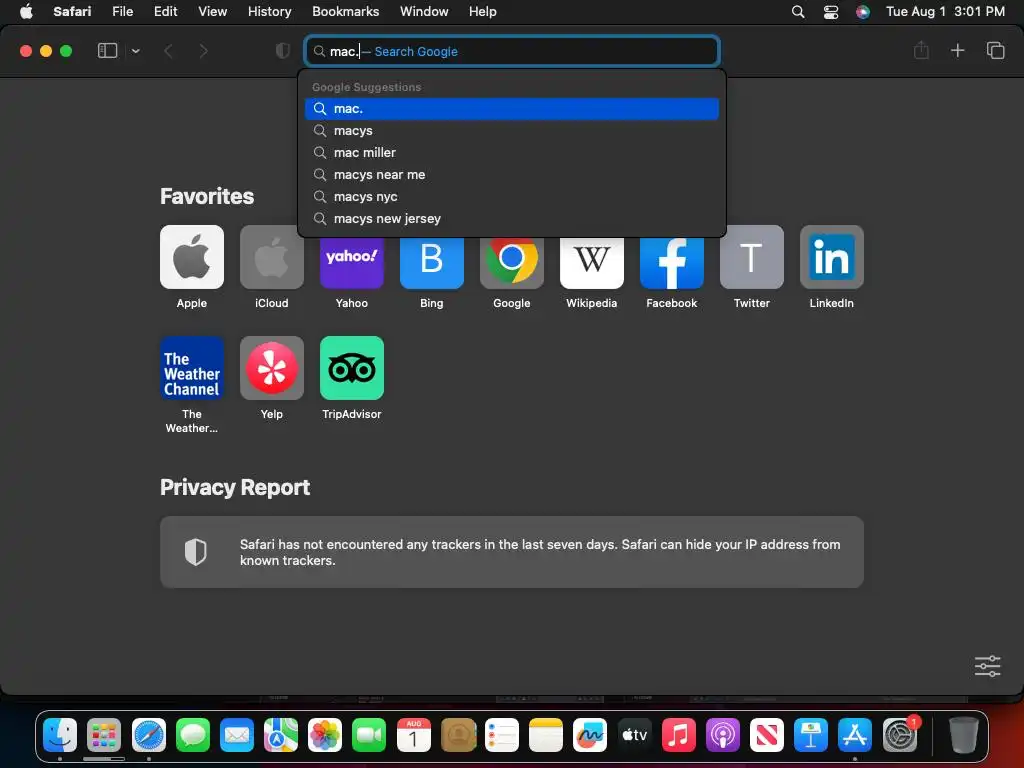Screen dimensions: 1024x768
Task: Click the date and time clock
Action: [945, 12]
